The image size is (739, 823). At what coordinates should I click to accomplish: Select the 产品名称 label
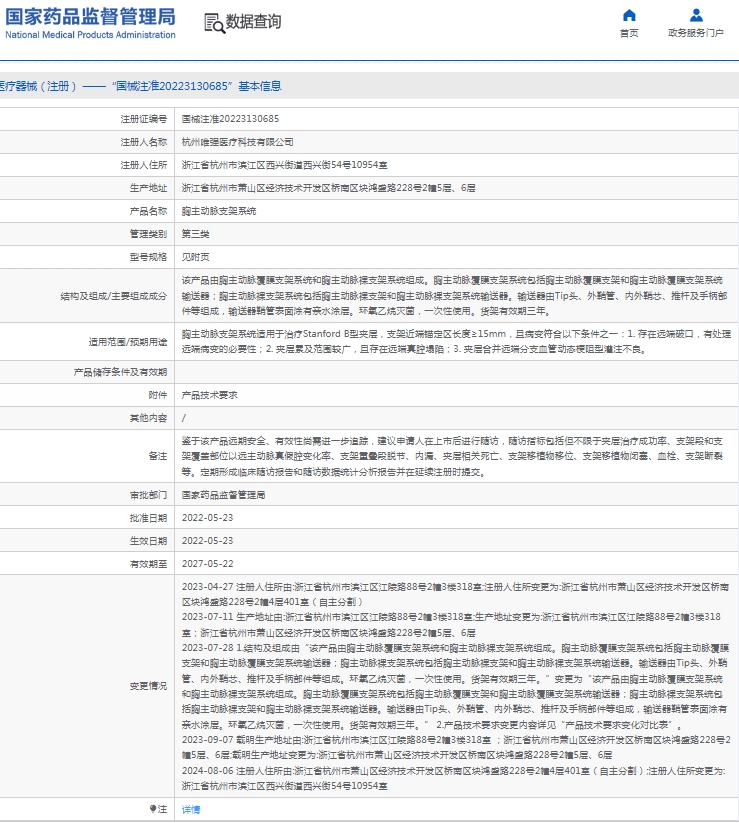point(149,211)
